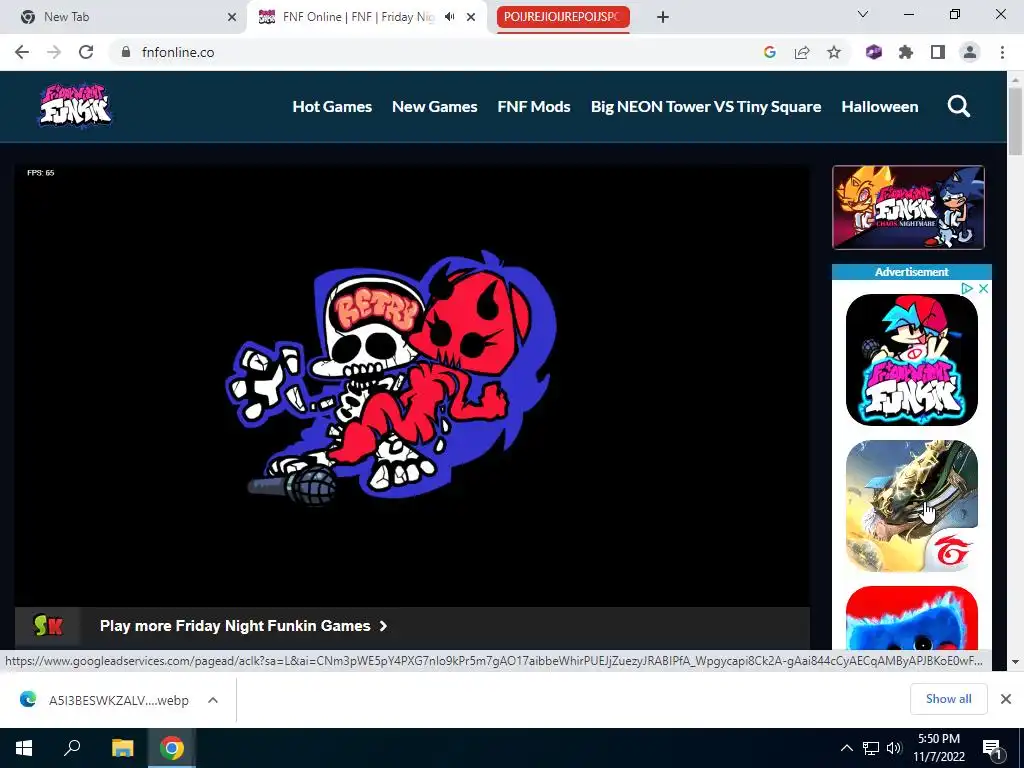Click the Chrome taskbar icon
Screen dimensions: 1024x768
(172, 748)
